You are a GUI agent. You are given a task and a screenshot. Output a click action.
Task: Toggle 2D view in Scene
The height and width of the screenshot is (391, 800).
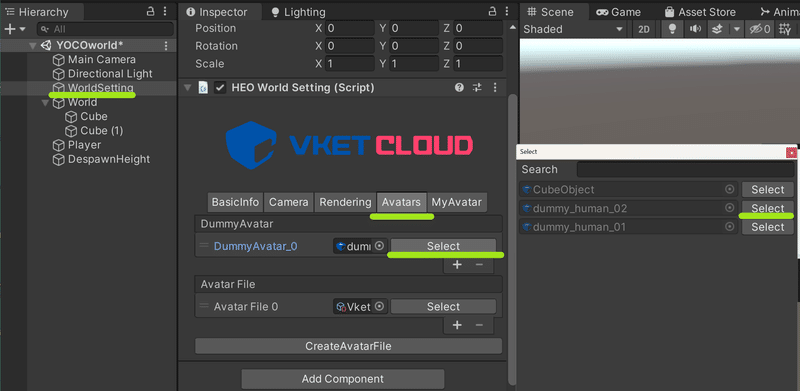[644, 29]
